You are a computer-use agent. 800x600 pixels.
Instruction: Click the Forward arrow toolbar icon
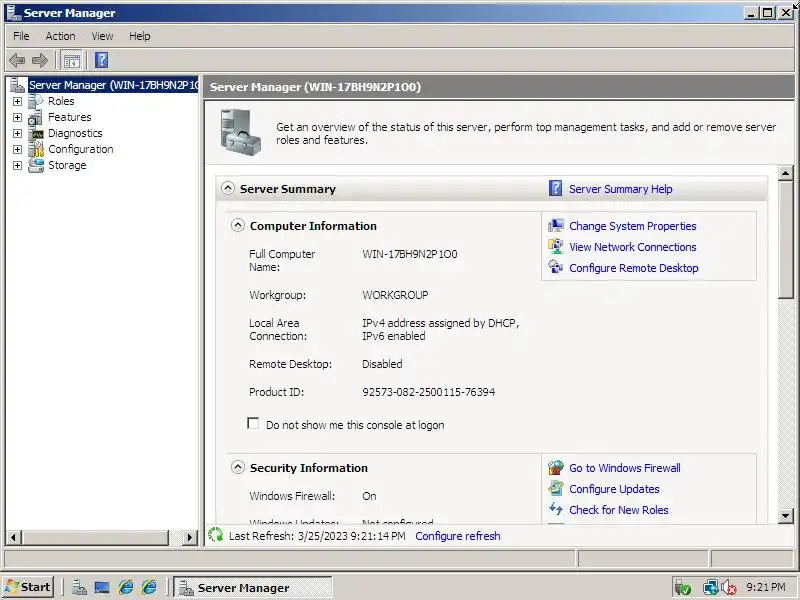(x=40, y=60)
